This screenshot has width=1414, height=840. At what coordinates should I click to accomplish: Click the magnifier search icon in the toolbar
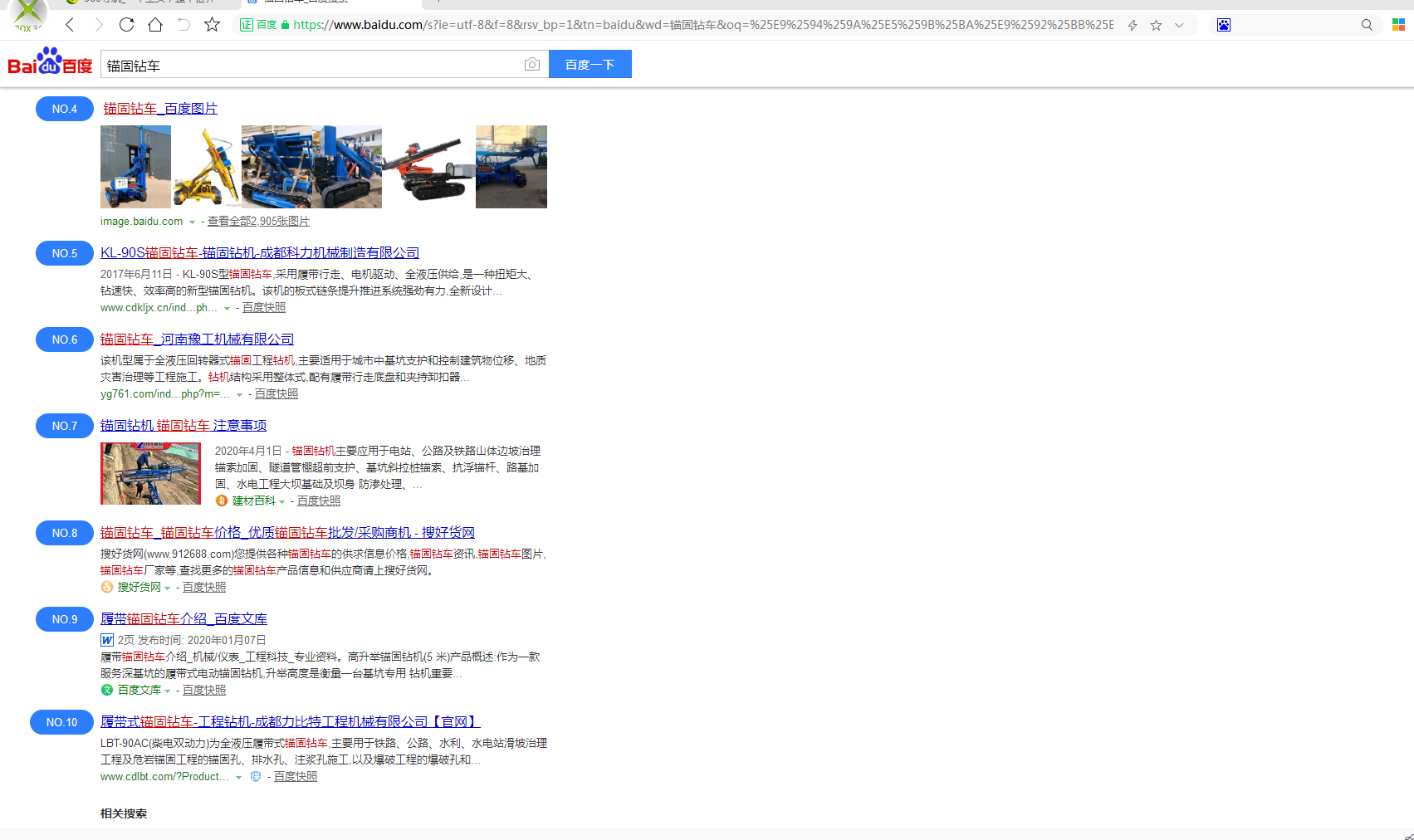pos(1367,25)
